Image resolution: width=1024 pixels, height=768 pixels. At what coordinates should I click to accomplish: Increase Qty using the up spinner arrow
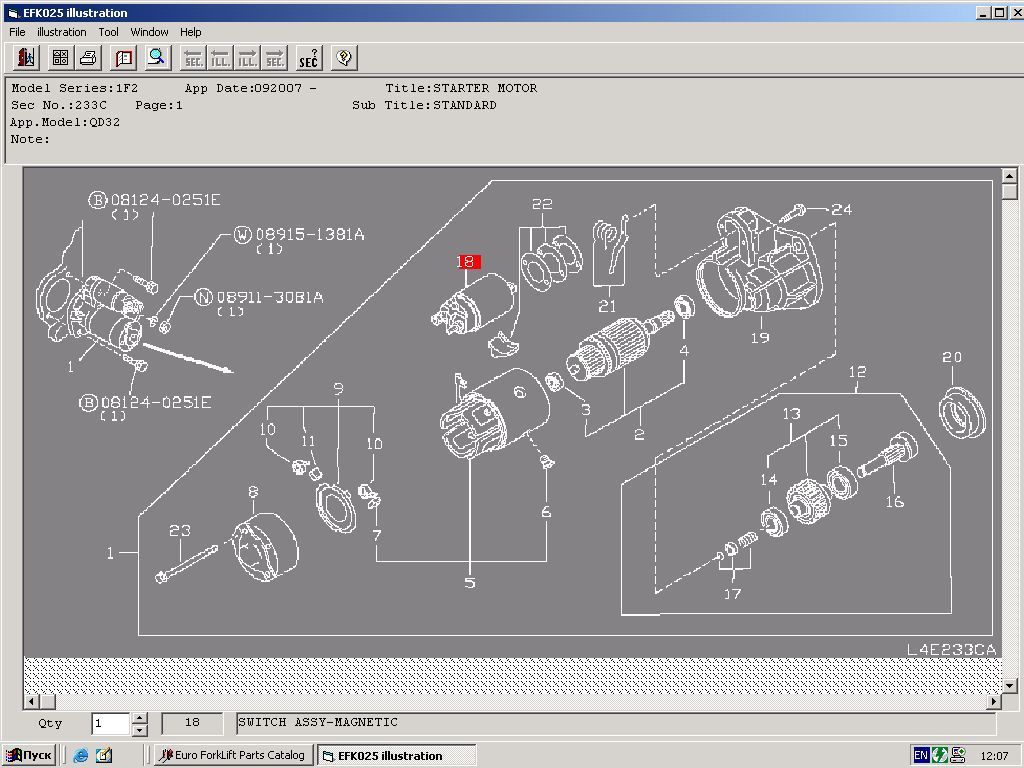click(x=139, y=718)
